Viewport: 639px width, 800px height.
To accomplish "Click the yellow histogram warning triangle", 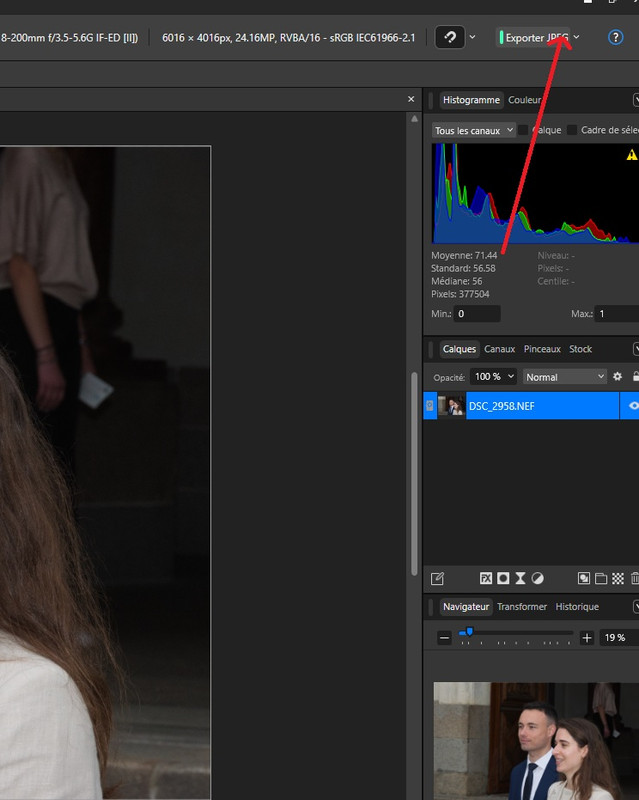I will tap(631, 155).
